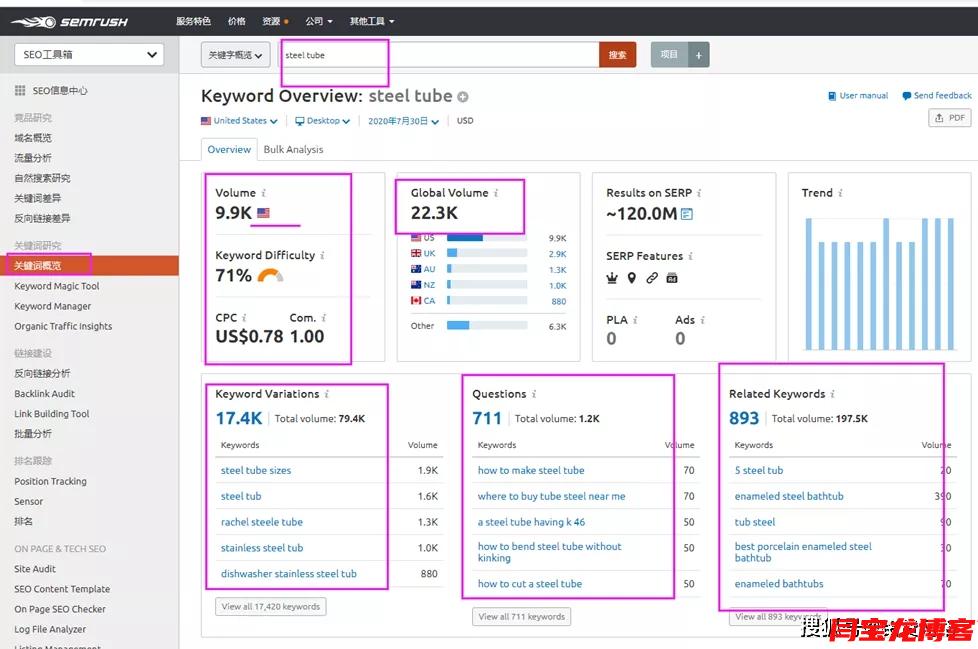This screenshot has width=978, height=649.
Task: Click the plus icon beside the steel tube title
Action: pyautogui.click(x=463, y=97)
